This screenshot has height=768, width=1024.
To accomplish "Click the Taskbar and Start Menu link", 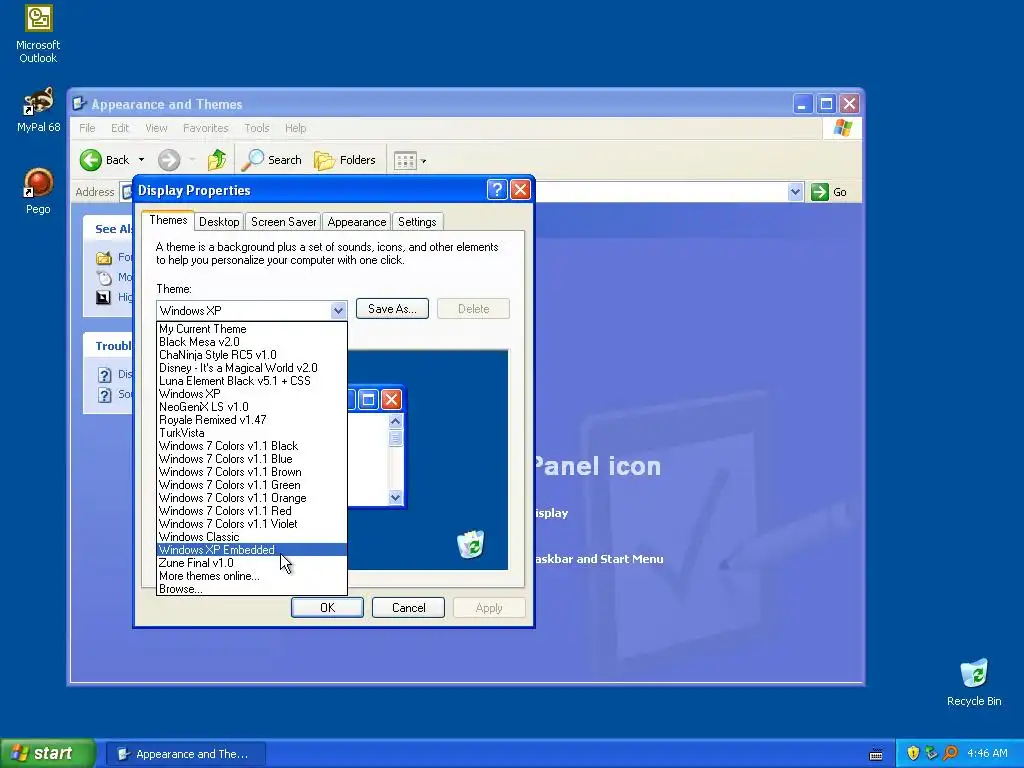I will 600,559.
